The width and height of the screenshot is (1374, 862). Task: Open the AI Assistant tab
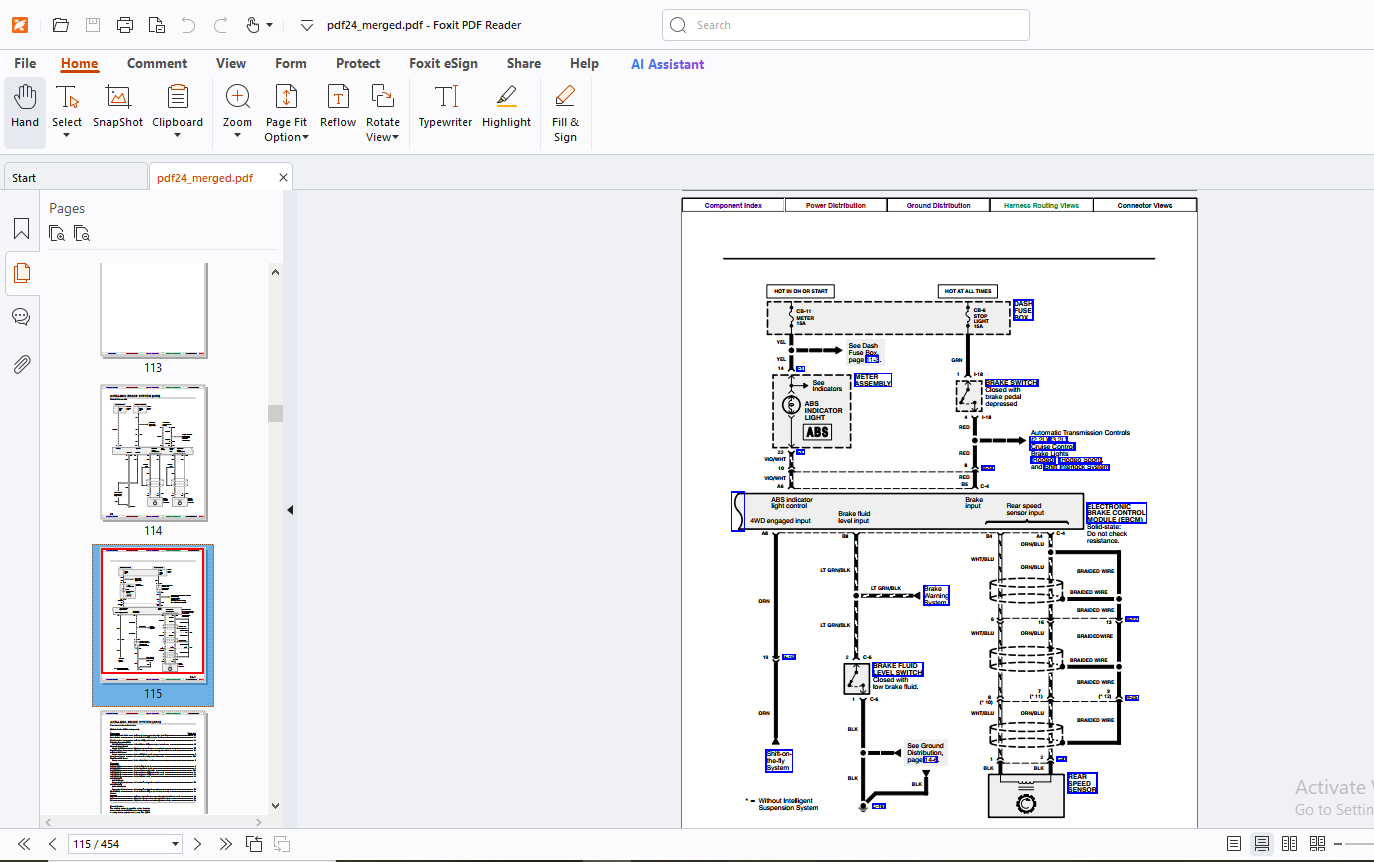click(667, 64)
